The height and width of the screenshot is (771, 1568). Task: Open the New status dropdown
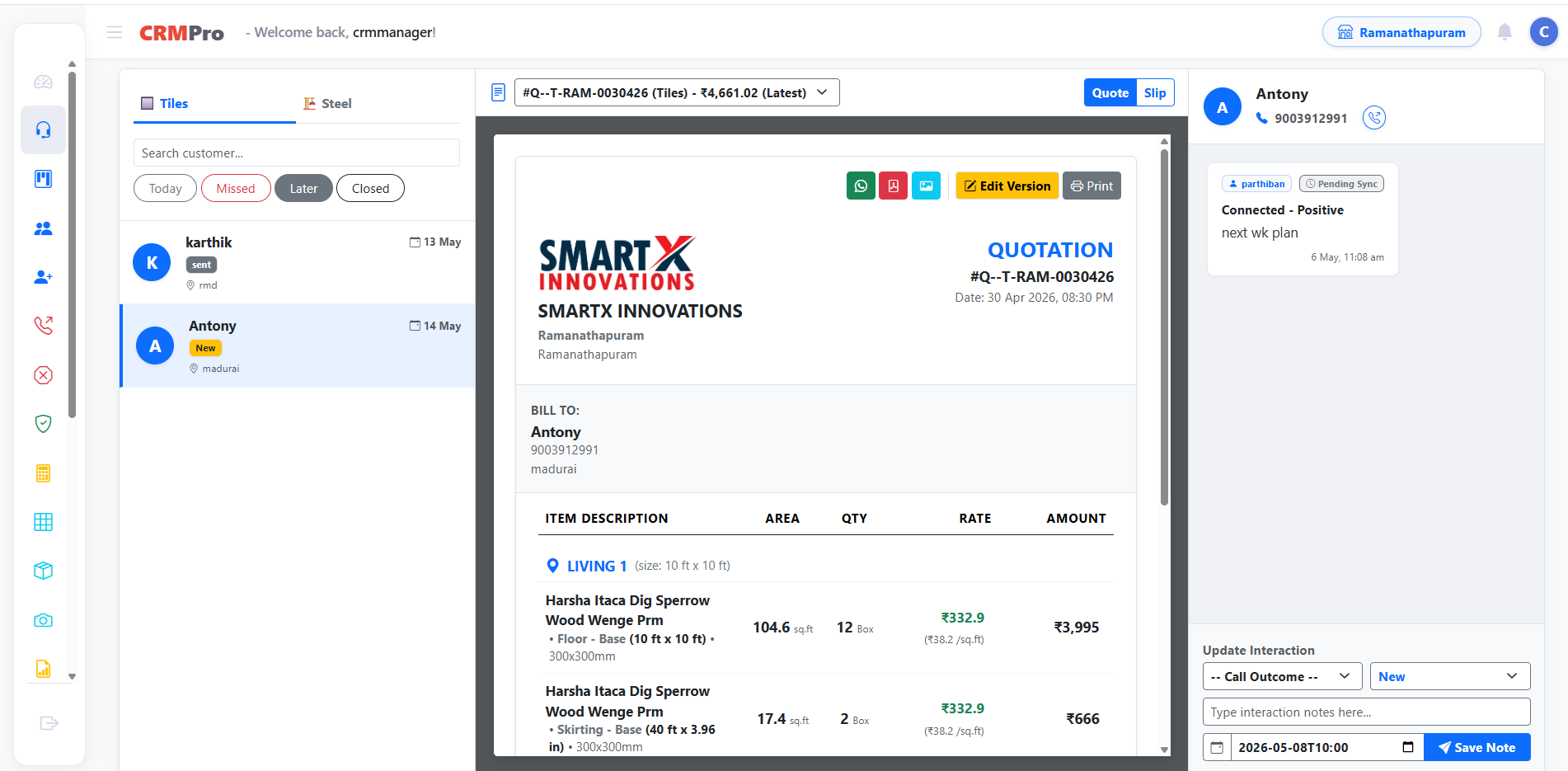[x=1449, y=676]
